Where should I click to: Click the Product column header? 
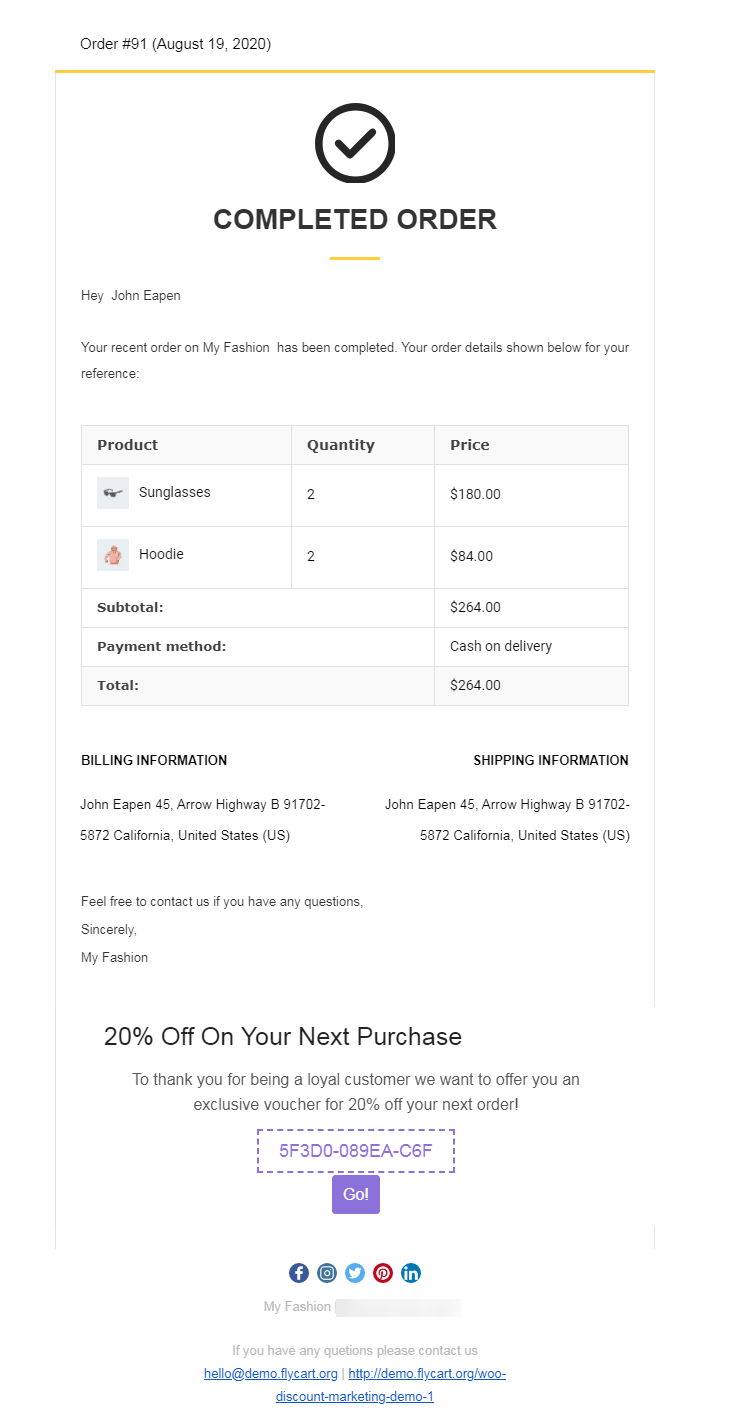click(x=128, y=445)
